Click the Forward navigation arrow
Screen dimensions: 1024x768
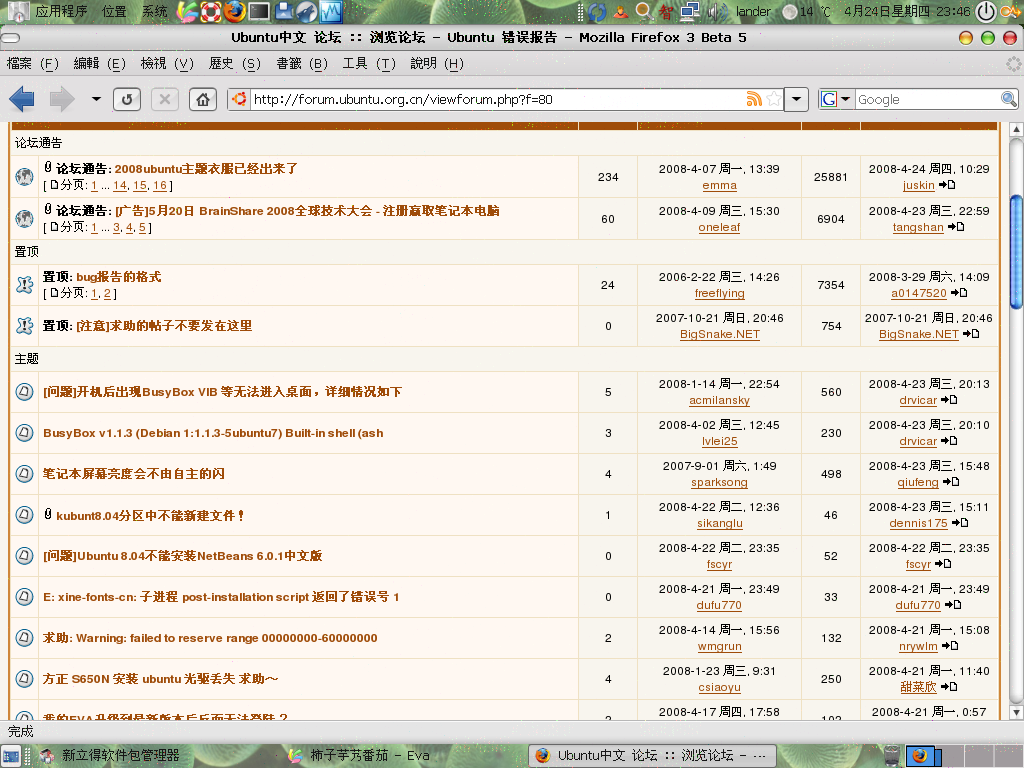(x=62, y=99)
